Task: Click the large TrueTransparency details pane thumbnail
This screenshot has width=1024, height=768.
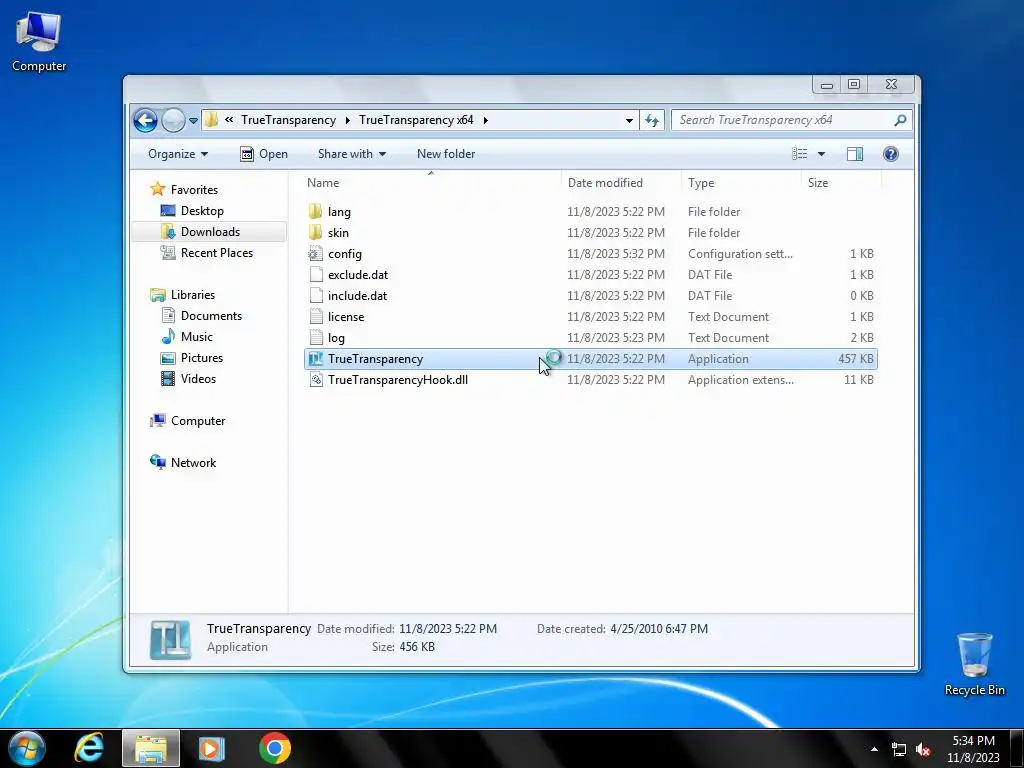Action: tap(170, 639)
